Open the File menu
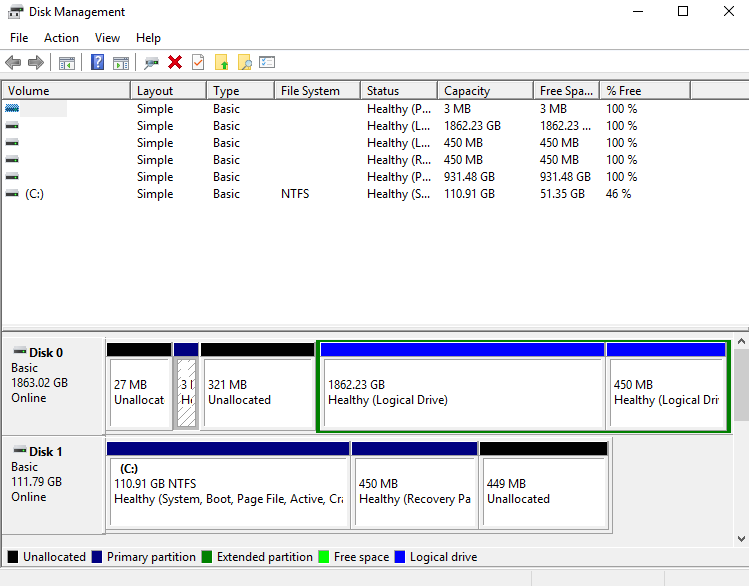This screenshot has height=586, width=749. [x=19, y=38]
